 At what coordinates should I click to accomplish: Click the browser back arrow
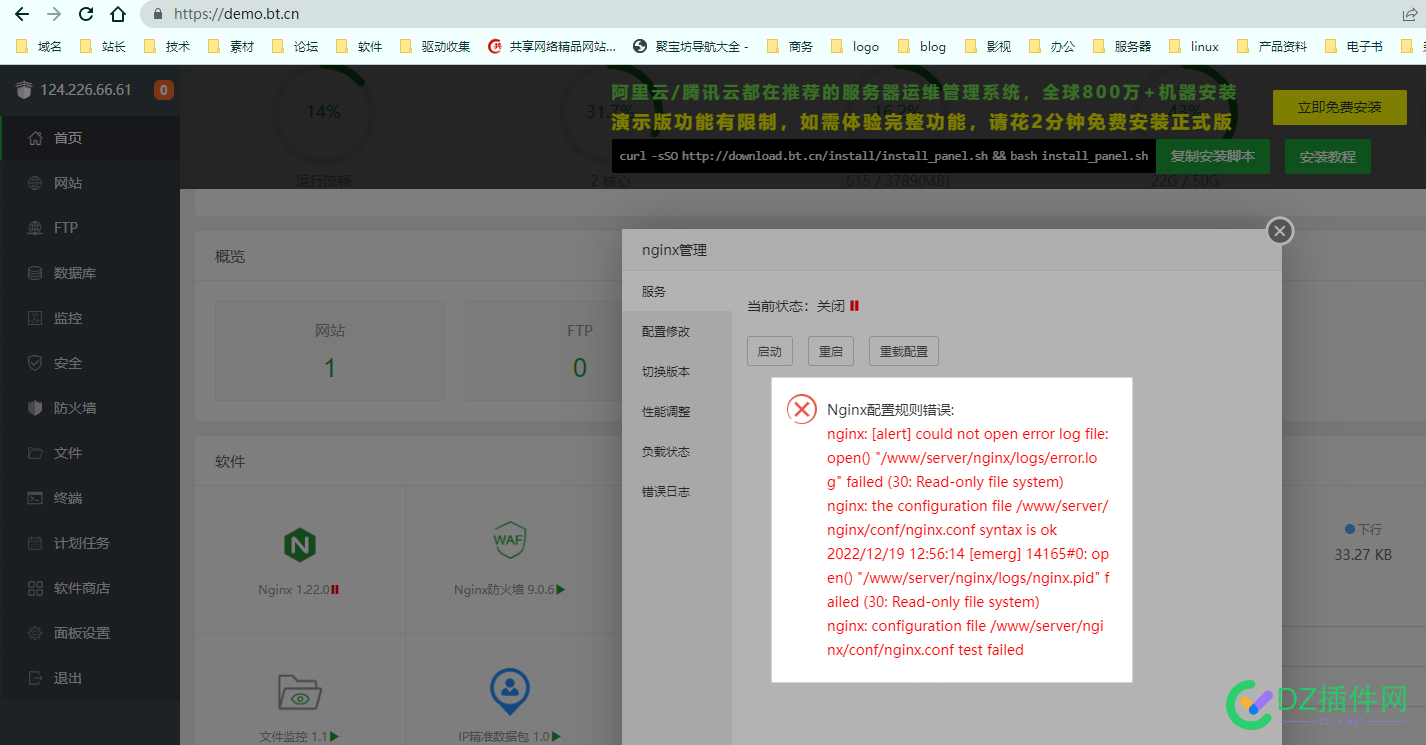[21, 14]
